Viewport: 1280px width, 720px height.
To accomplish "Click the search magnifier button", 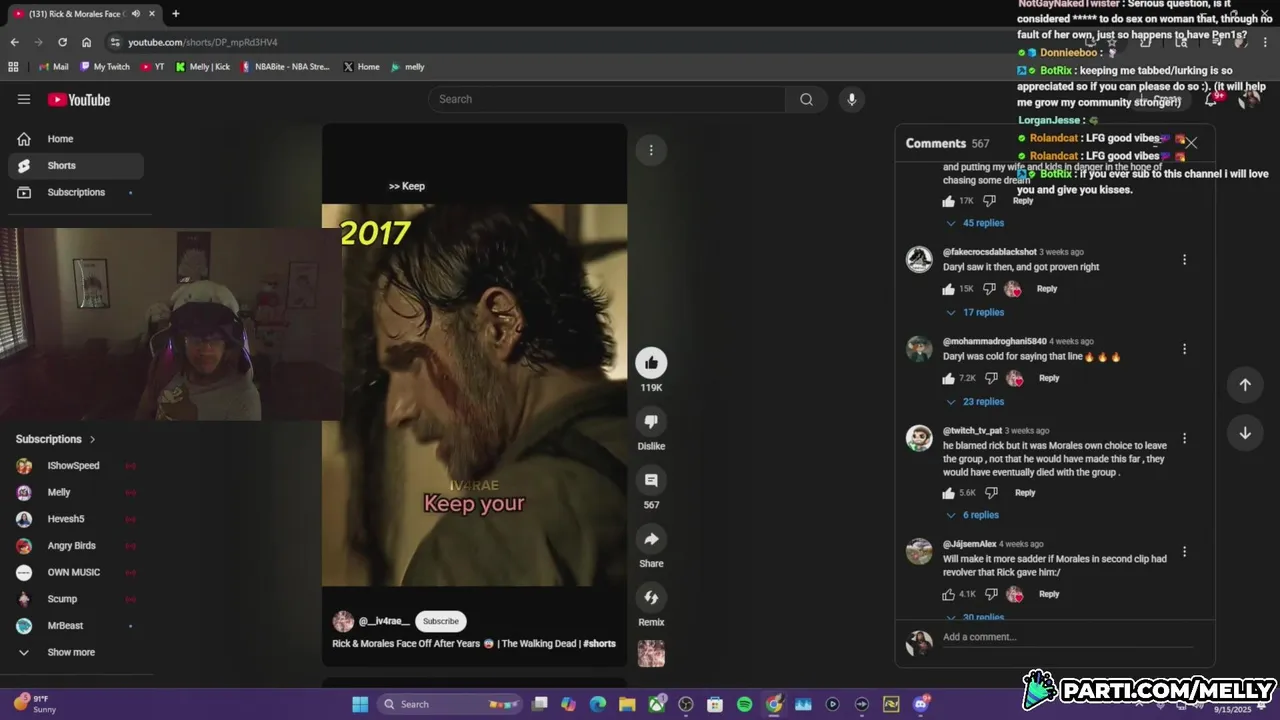I will (806, 99).
